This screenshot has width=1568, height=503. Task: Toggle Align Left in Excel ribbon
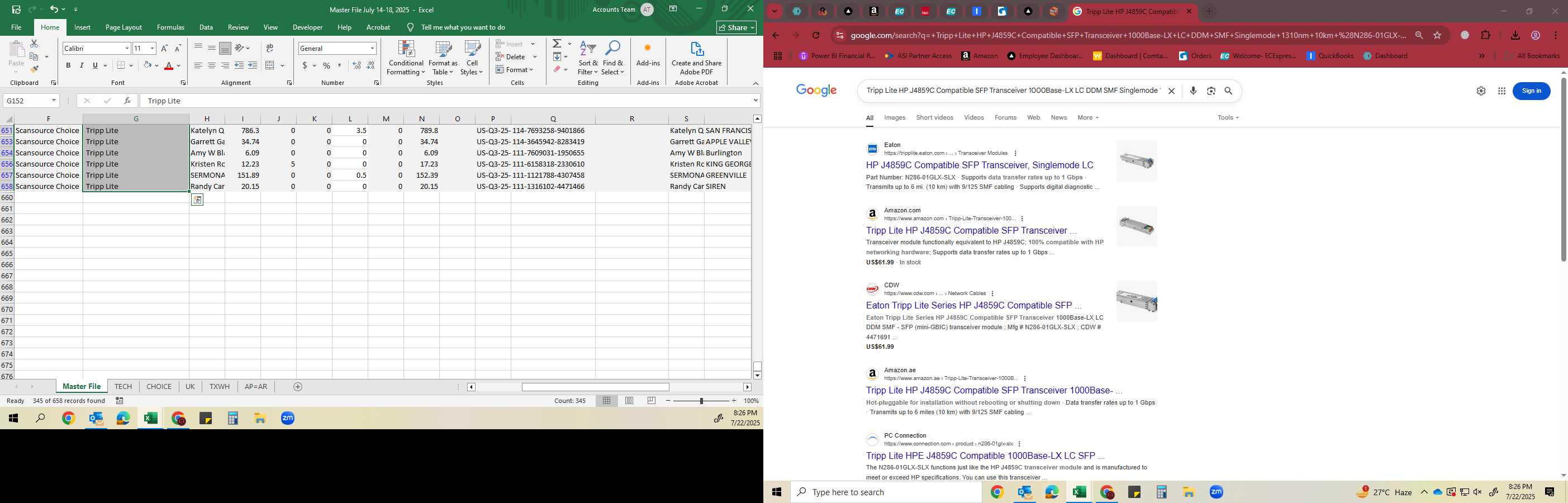tap(198, 65)
